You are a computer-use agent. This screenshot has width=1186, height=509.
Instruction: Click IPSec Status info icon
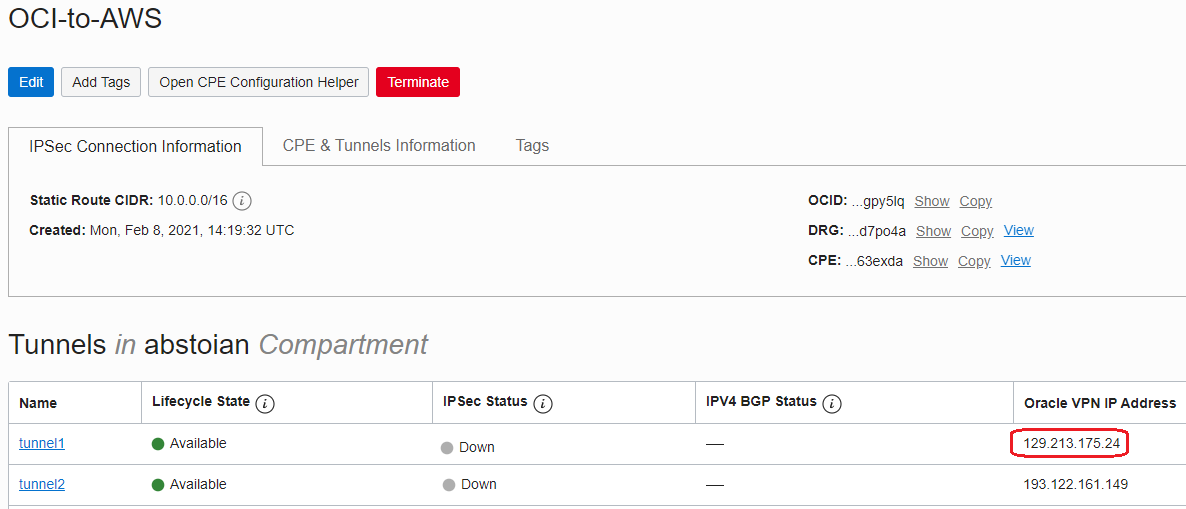pos(543,404)
